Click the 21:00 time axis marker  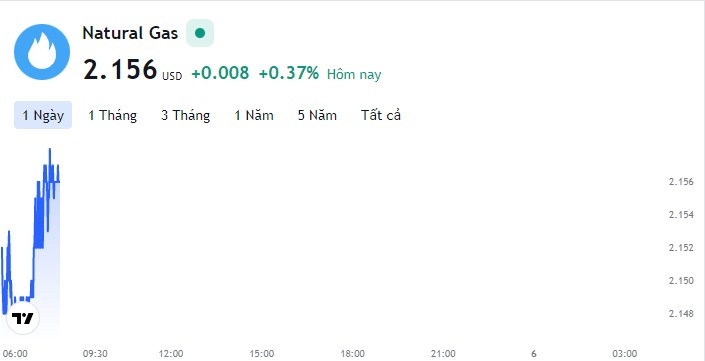[444, 354]
